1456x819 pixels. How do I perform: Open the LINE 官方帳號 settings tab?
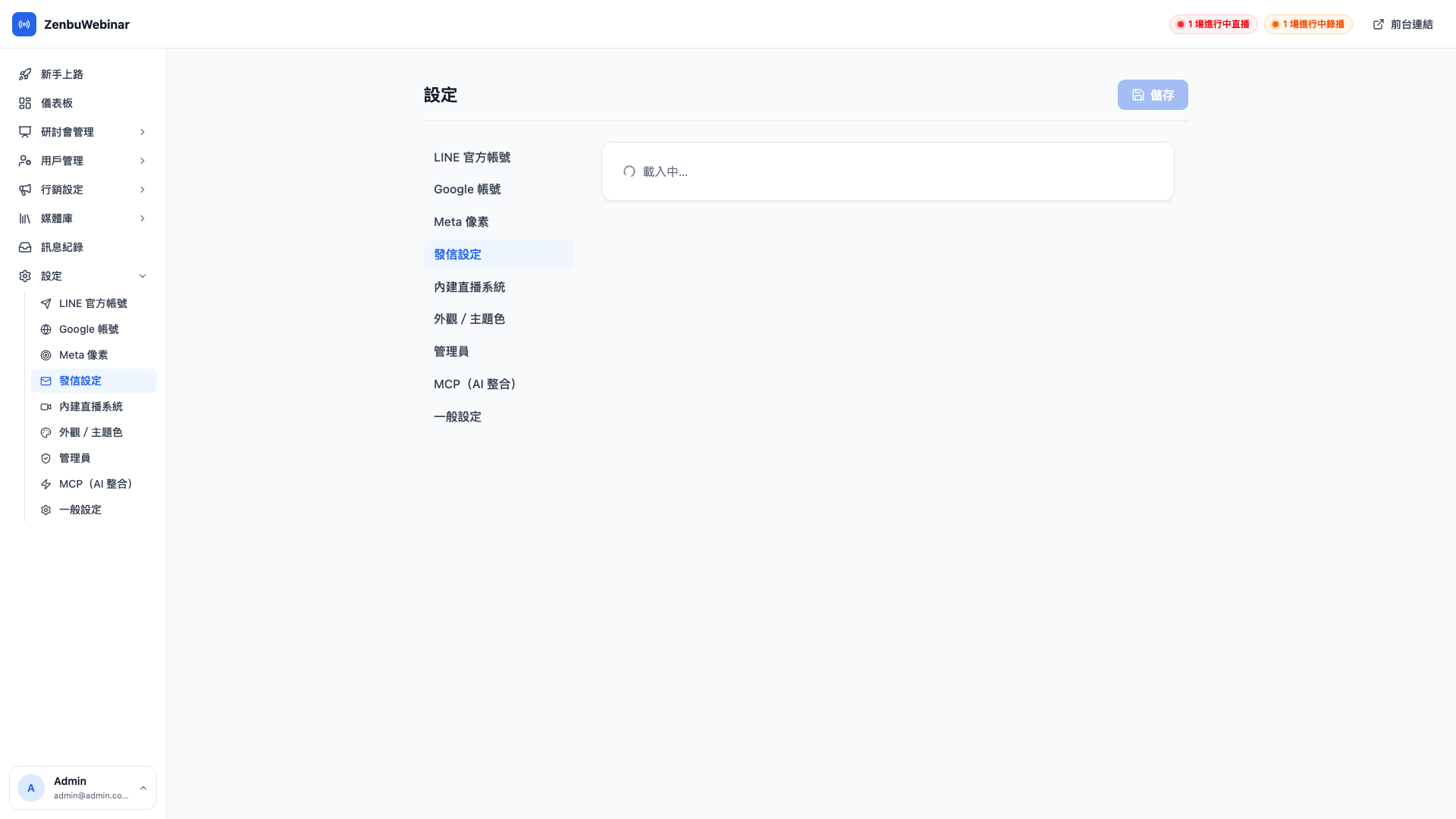coord(499,157)
